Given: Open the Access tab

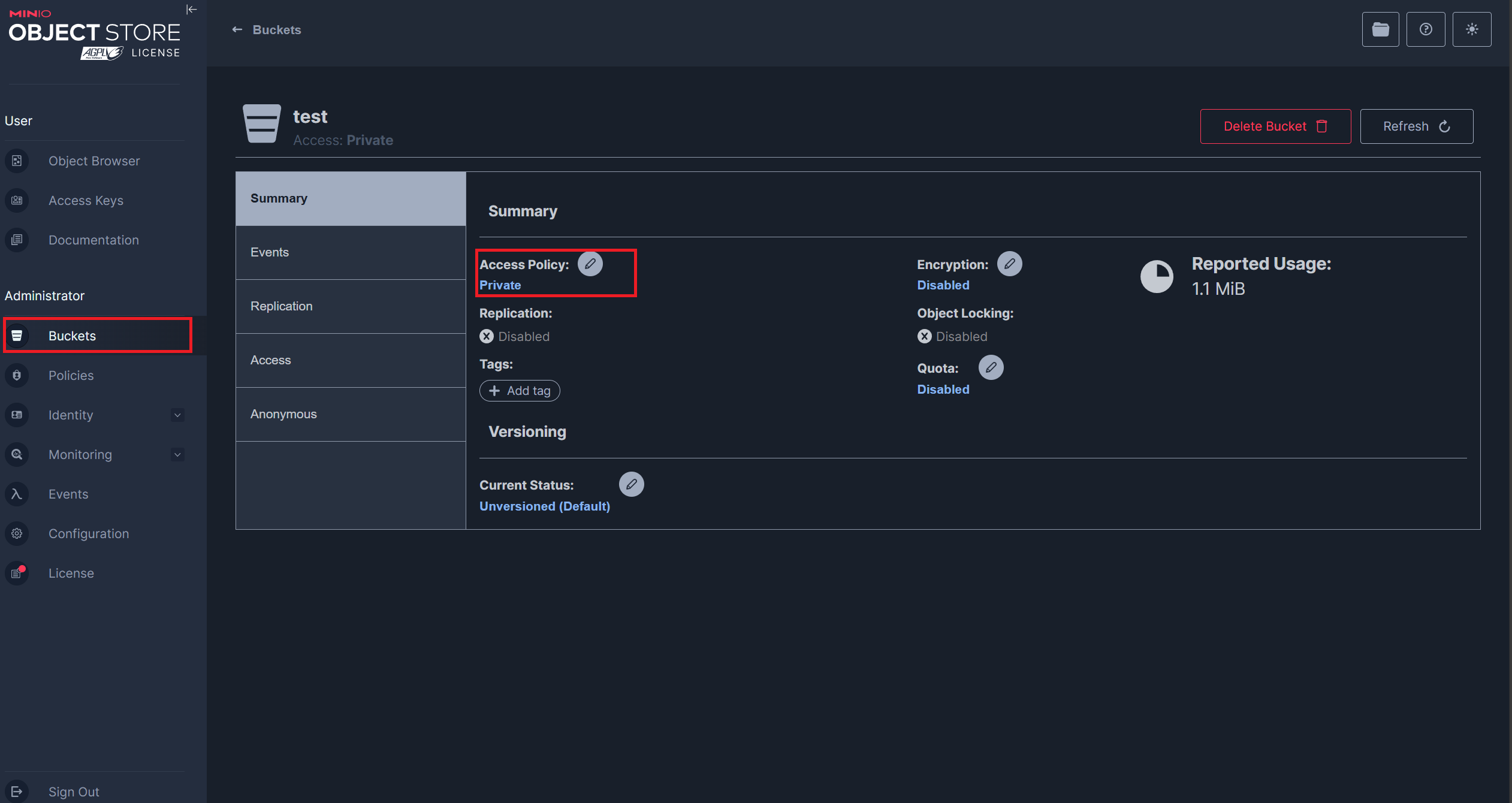Looking at the screenshot, I should click(351, 360).
